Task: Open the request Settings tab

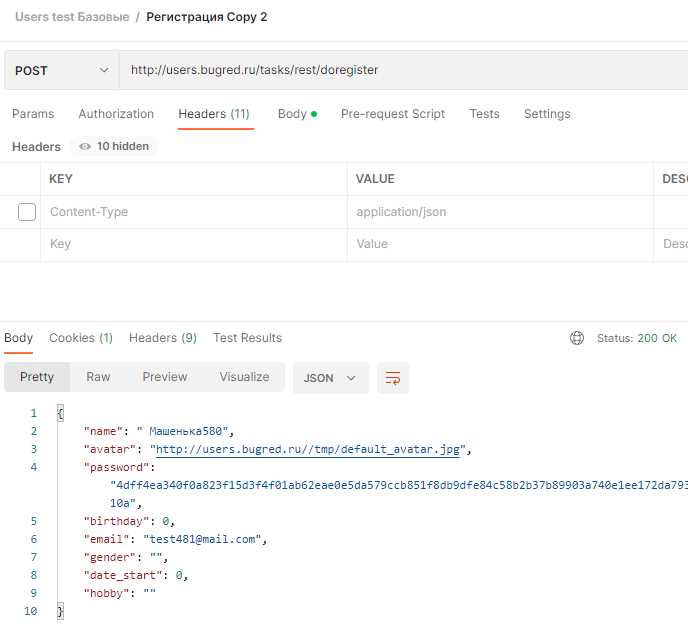Action: pos(547,114)
